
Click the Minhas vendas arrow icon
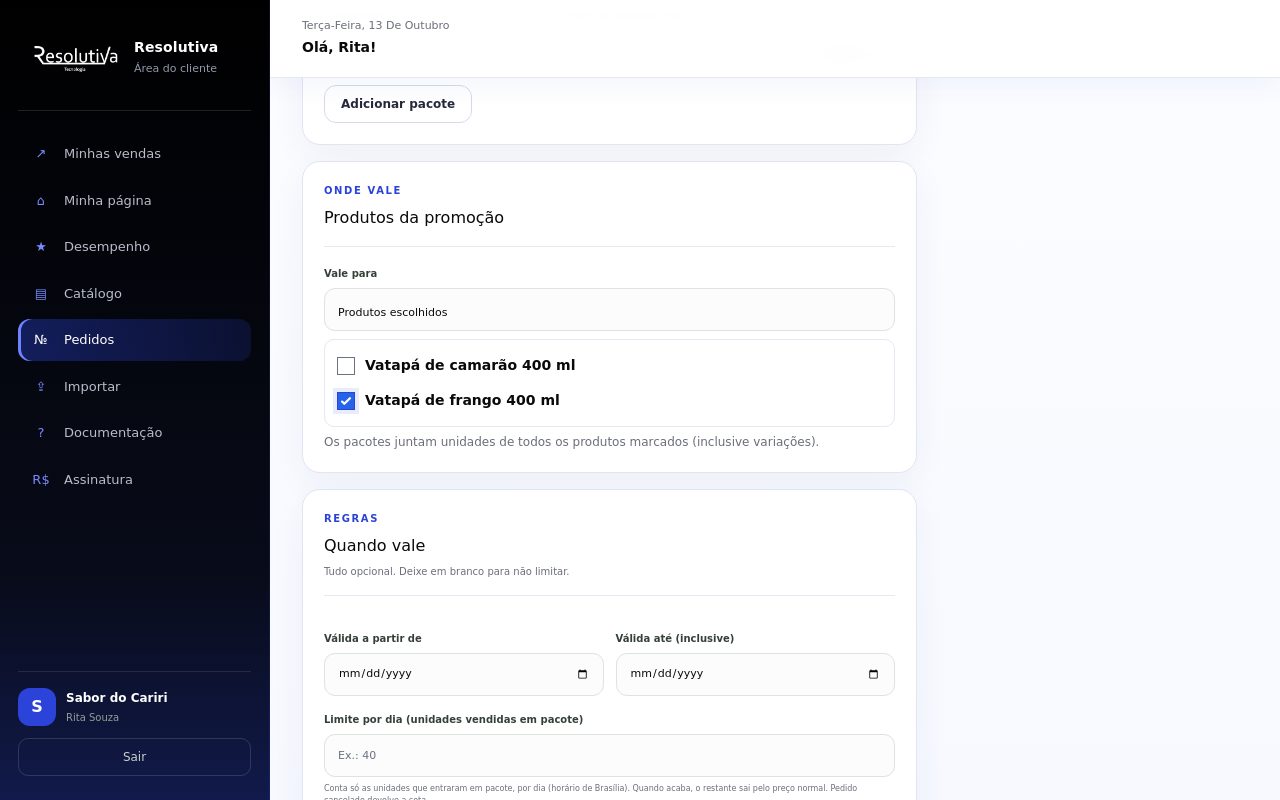click(x=41, y=154)
